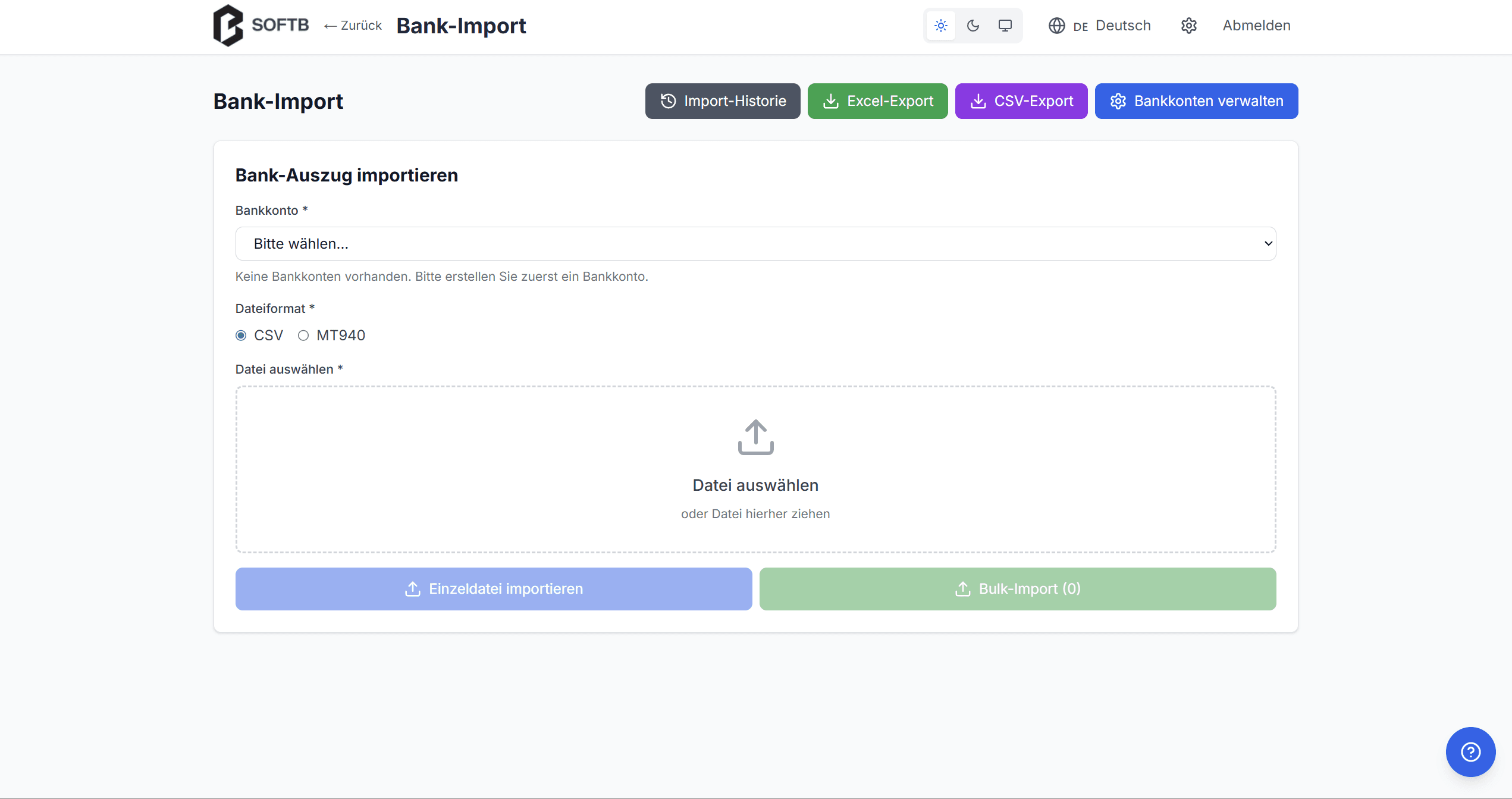Screen dimensions: 1512x799
Task: Open the help question mark bubble
Action: (1470, 752)
